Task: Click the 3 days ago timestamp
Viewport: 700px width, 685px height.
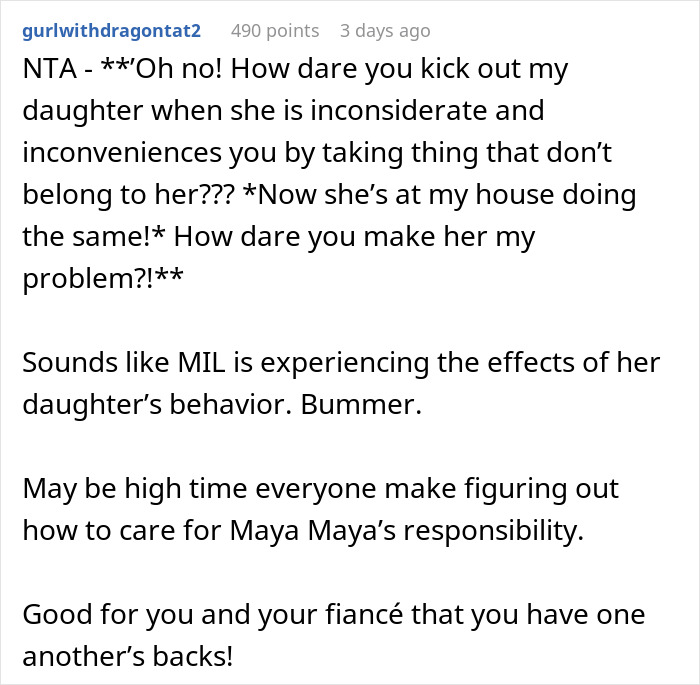Action: 385,31
